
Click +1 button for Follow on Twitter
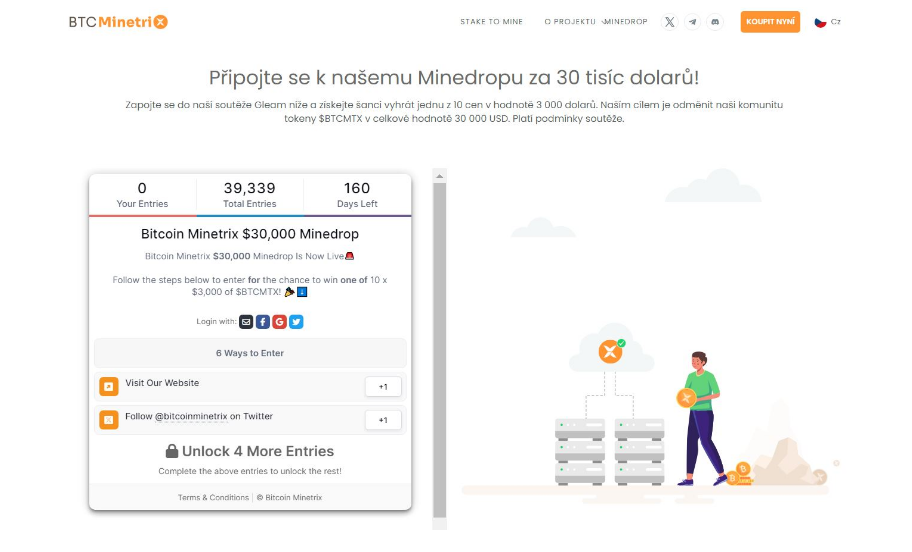click(x=383, y=420)
